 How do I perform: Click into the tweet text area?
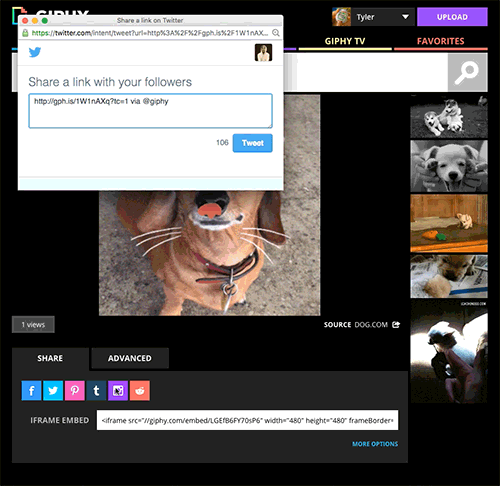click(x=151, y=111)
